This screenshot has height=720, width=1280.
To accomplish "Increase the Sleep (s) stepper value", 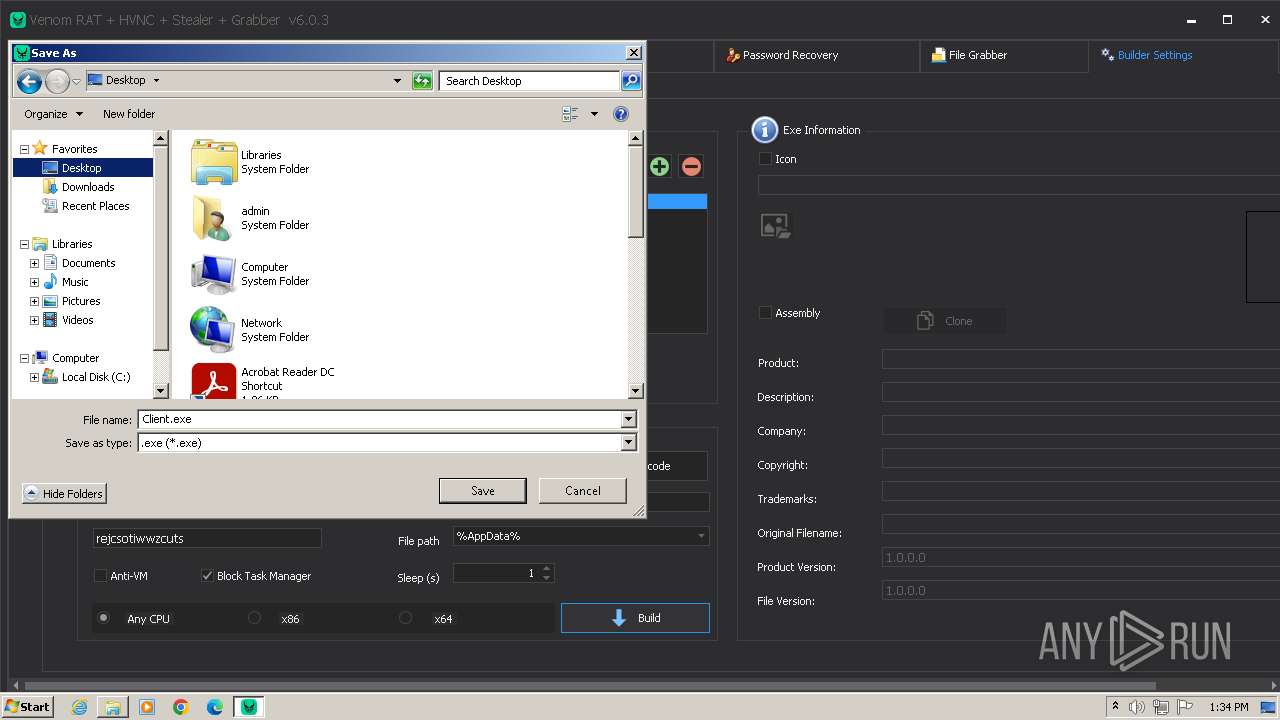I will click(x=546, y=569).
